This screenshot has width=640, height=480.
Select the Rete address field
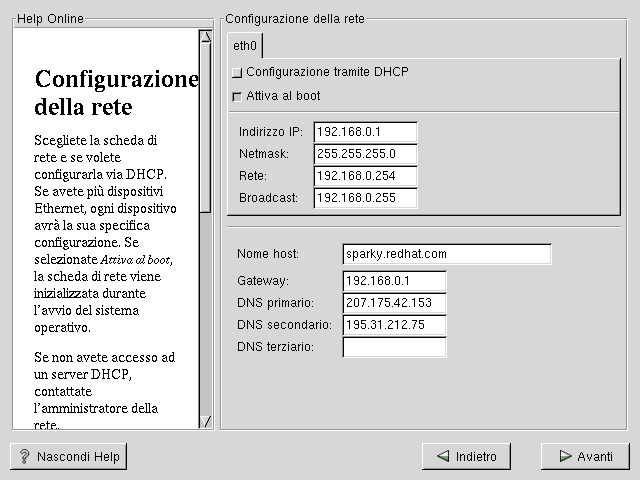tap(365, 176)
